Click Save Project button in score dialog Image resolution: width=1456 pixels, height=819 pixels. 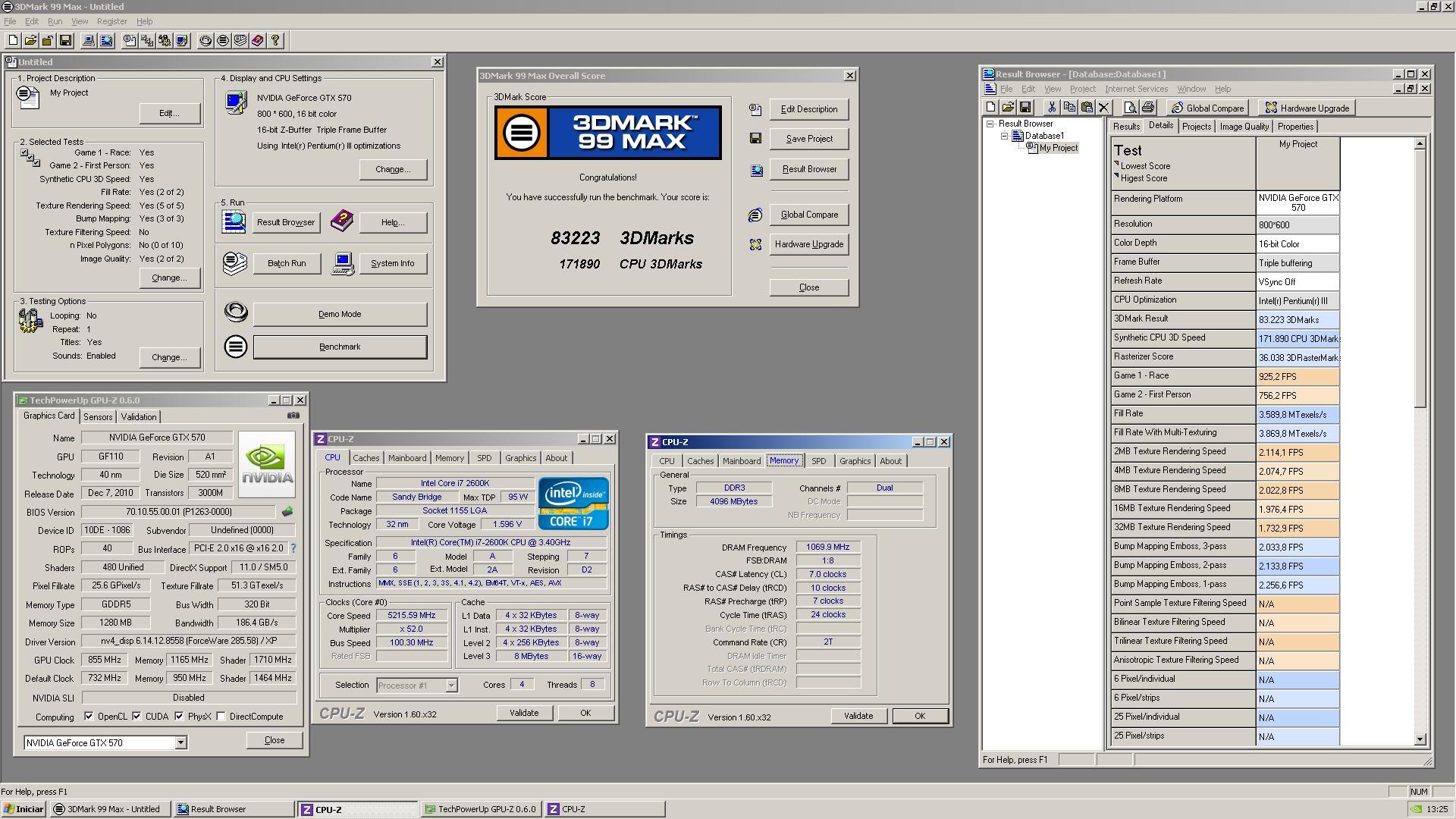click(x=809, y=139)
